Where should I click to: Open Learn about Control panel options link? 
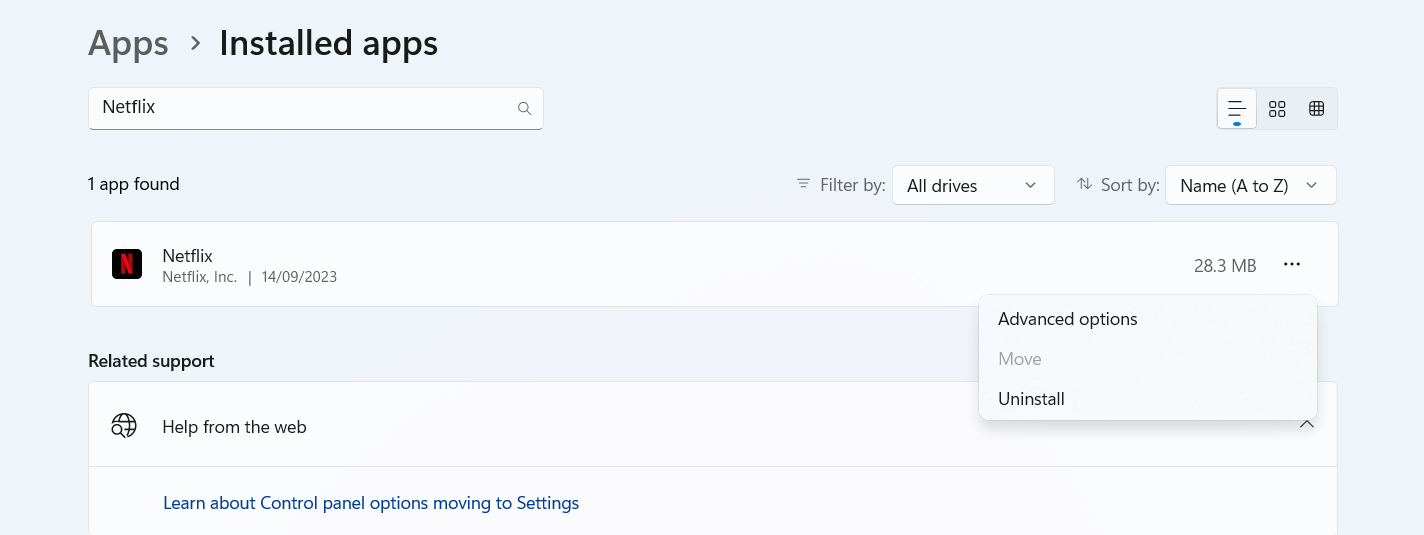[x=371, y=503]
